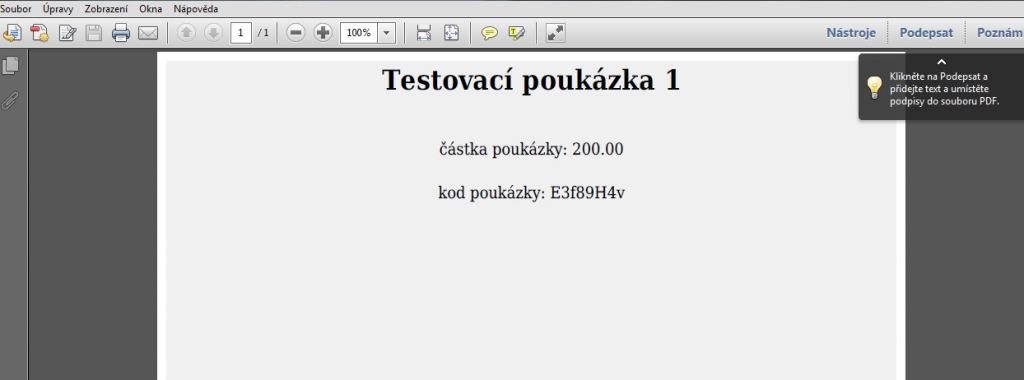Select the fit width scrolling icon
The image size is (1024, 380).
pos(424,33)
